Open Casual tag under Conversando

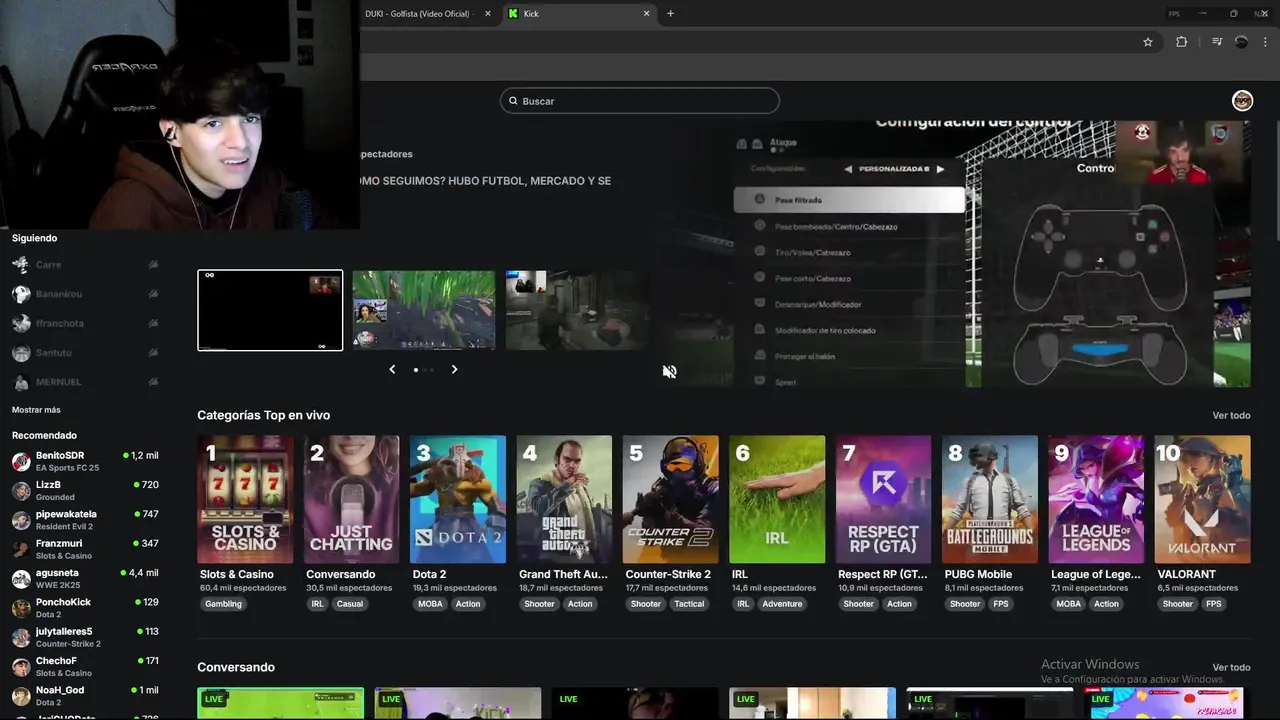350,604
